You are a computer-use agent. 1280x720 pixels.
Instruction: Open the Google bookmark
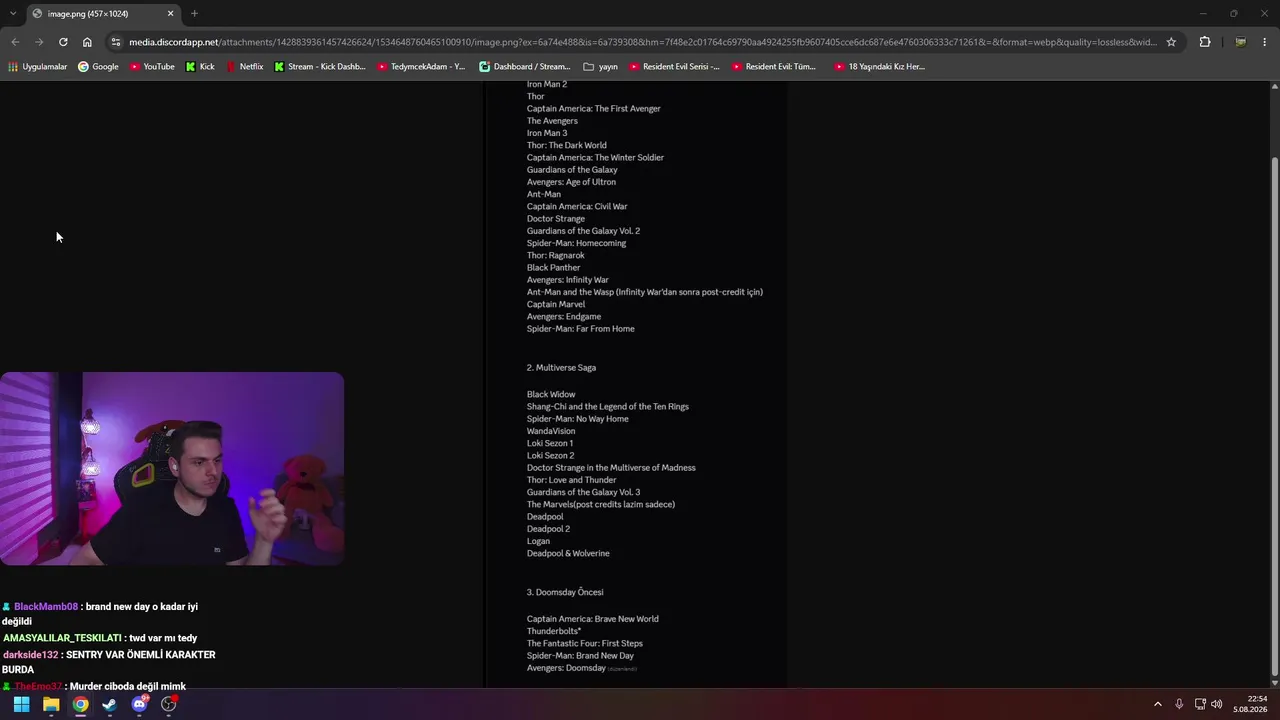(x=98, y=67)
